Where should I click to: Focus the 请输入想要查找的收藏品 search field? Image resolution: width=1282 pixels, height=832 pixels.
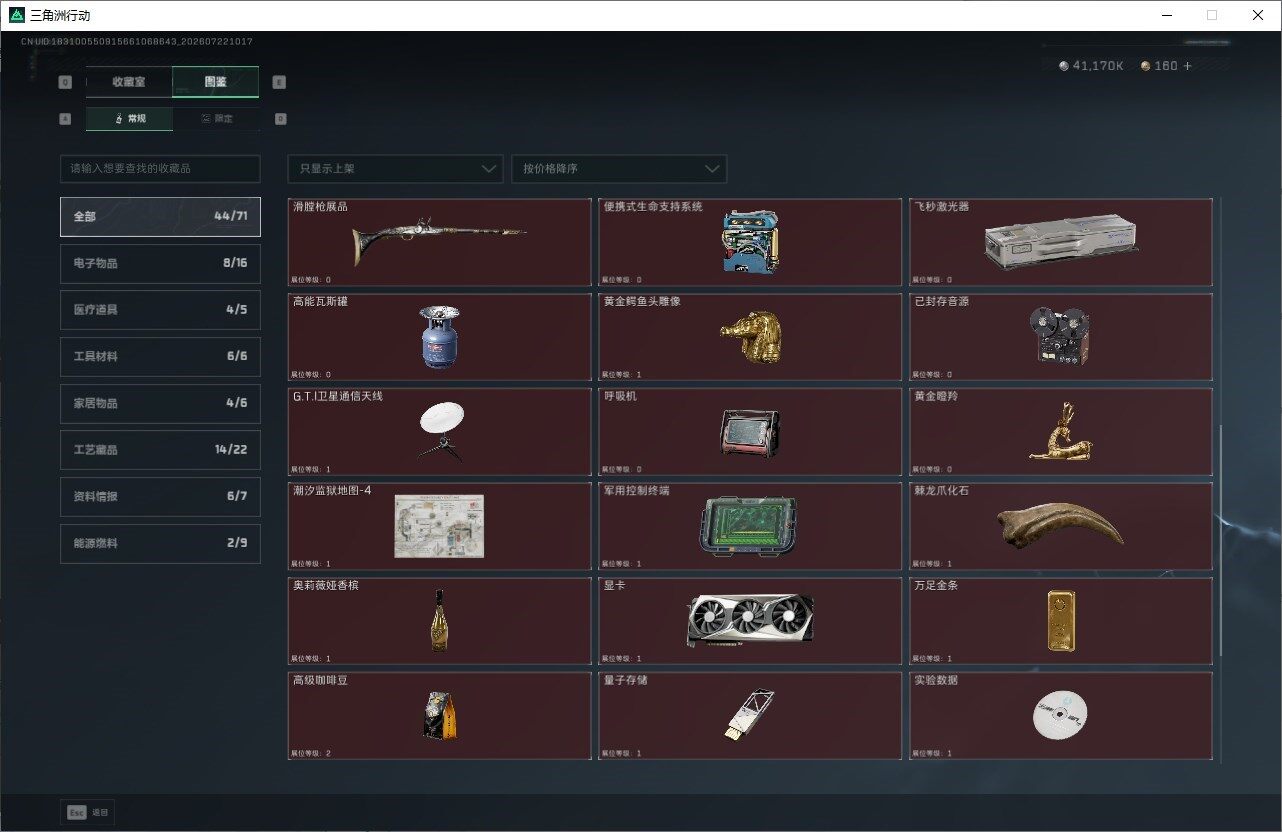tap(160, 169)
